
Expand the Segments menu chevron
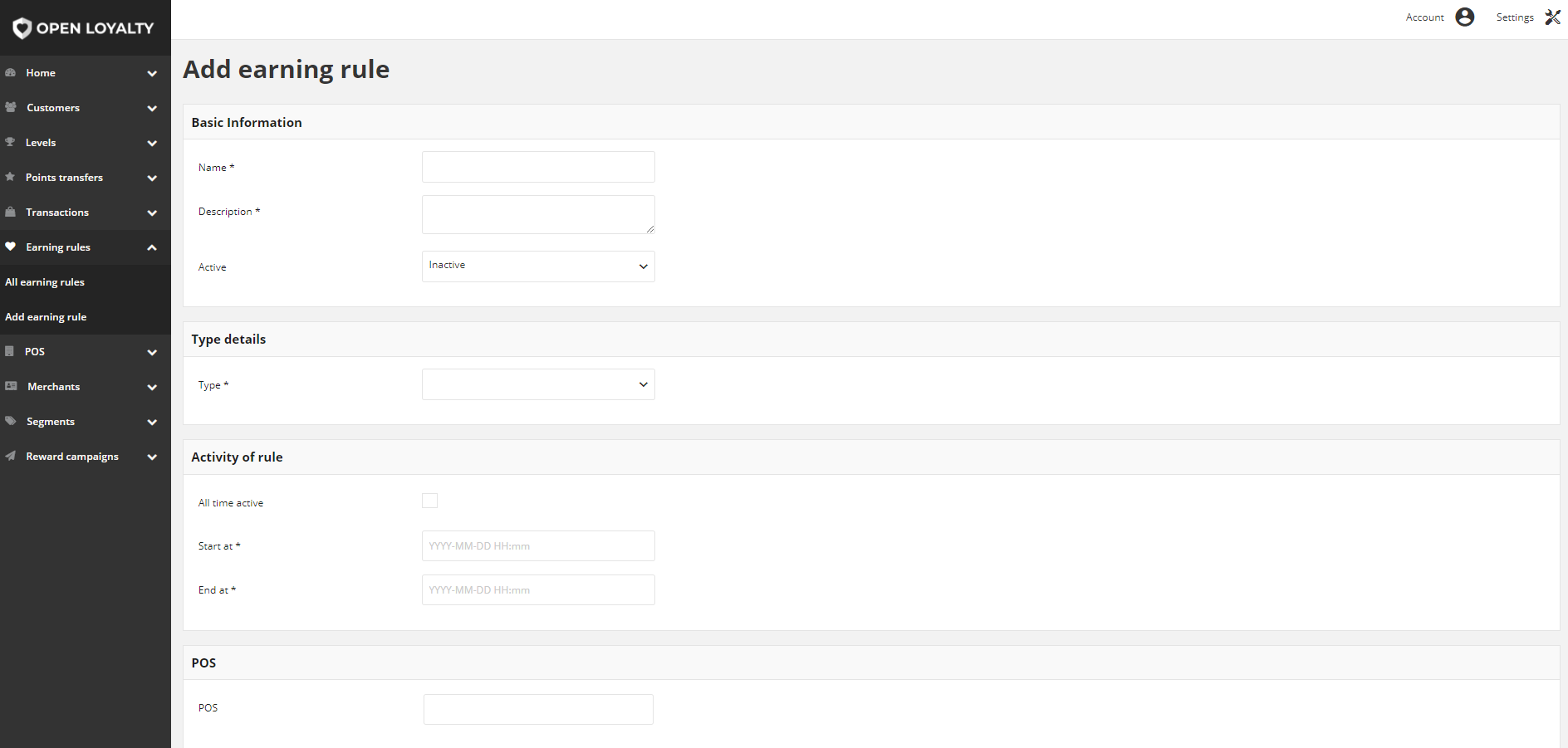[x=152, y=423]
